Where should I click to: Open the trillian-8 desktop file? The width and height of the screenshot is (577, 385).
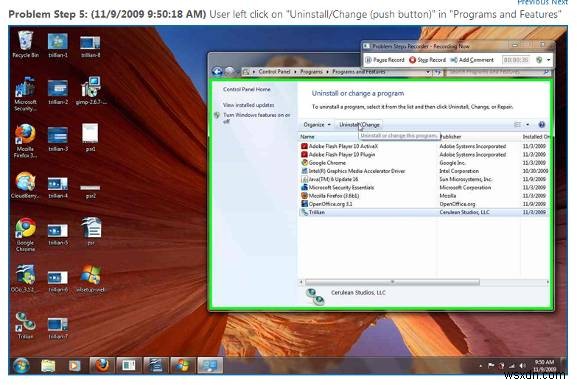pos(90,46)
